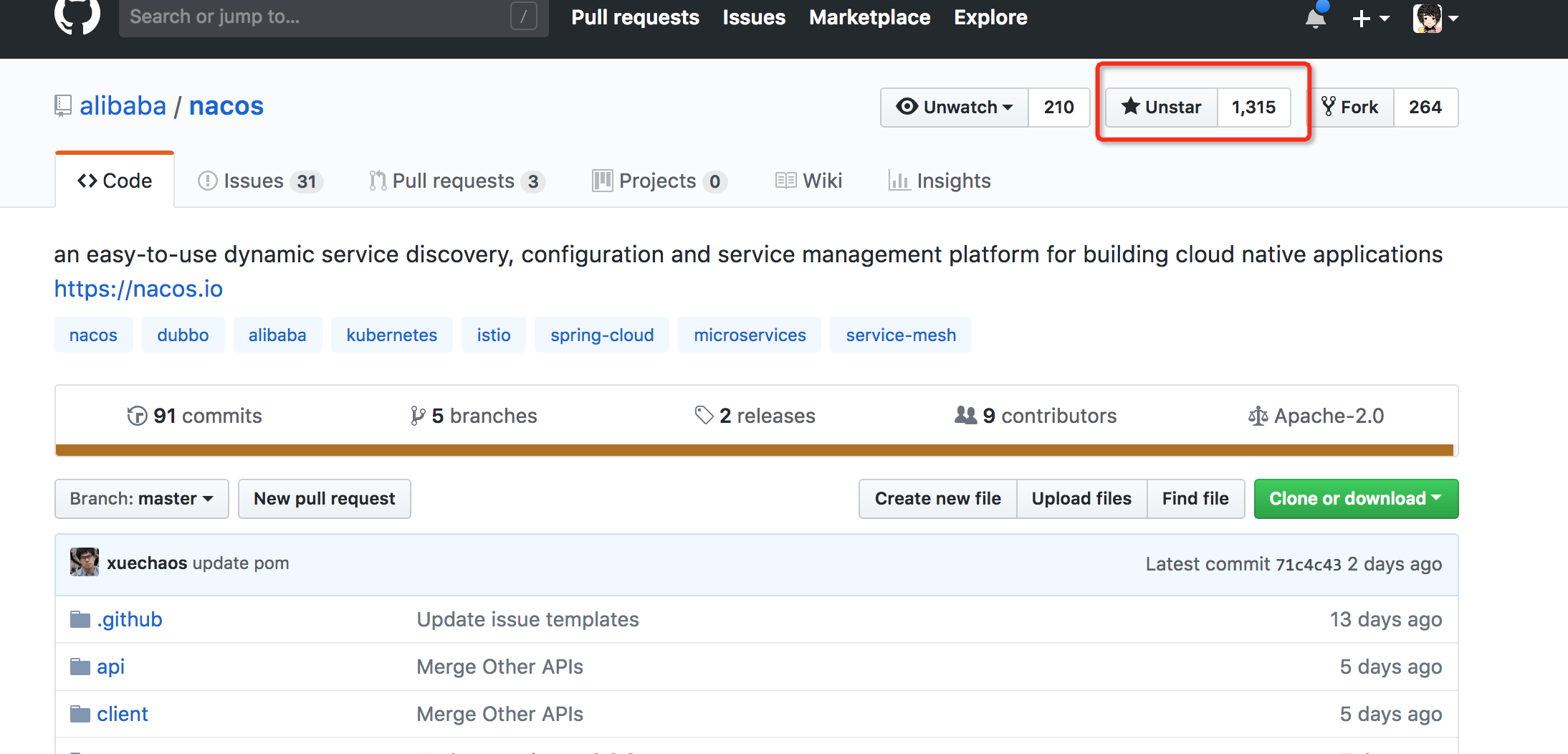Viewport: 1568px width, 754px height.
Task: Select the Code tab
Action: click(x=115, y=181)
